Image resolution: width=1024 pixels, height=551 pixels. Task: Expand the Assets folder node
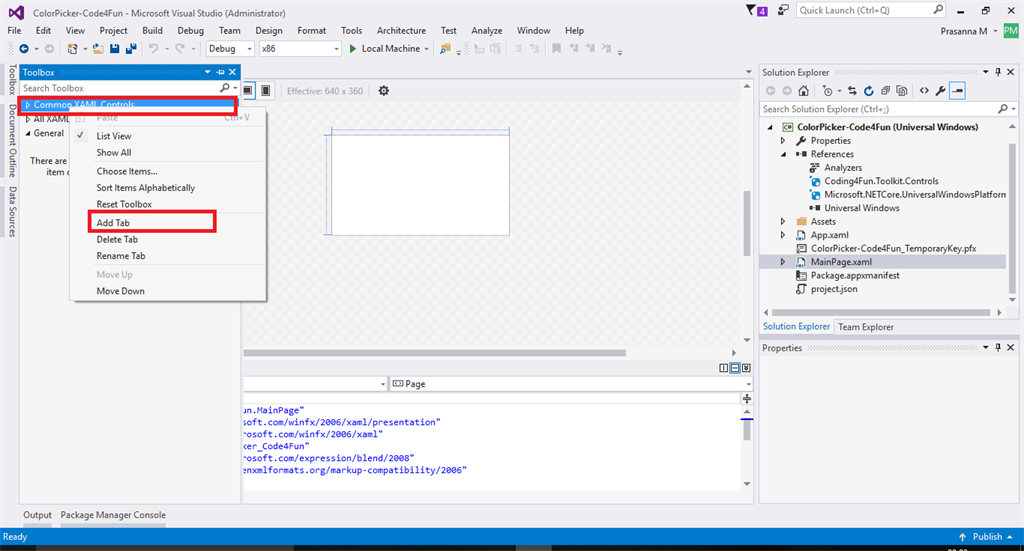(x=783, y=221)
